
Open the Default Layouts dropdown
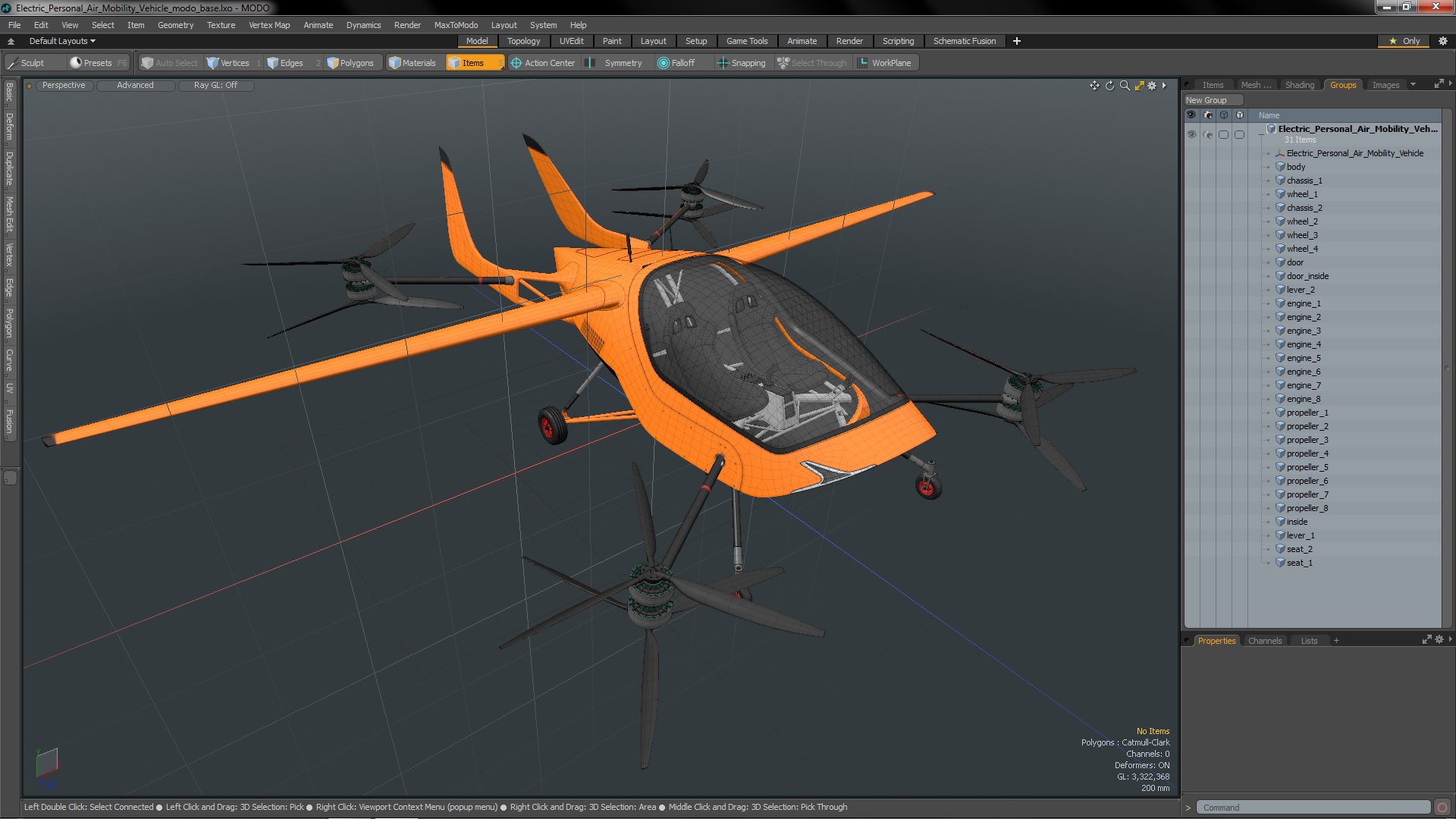point(60,40)
